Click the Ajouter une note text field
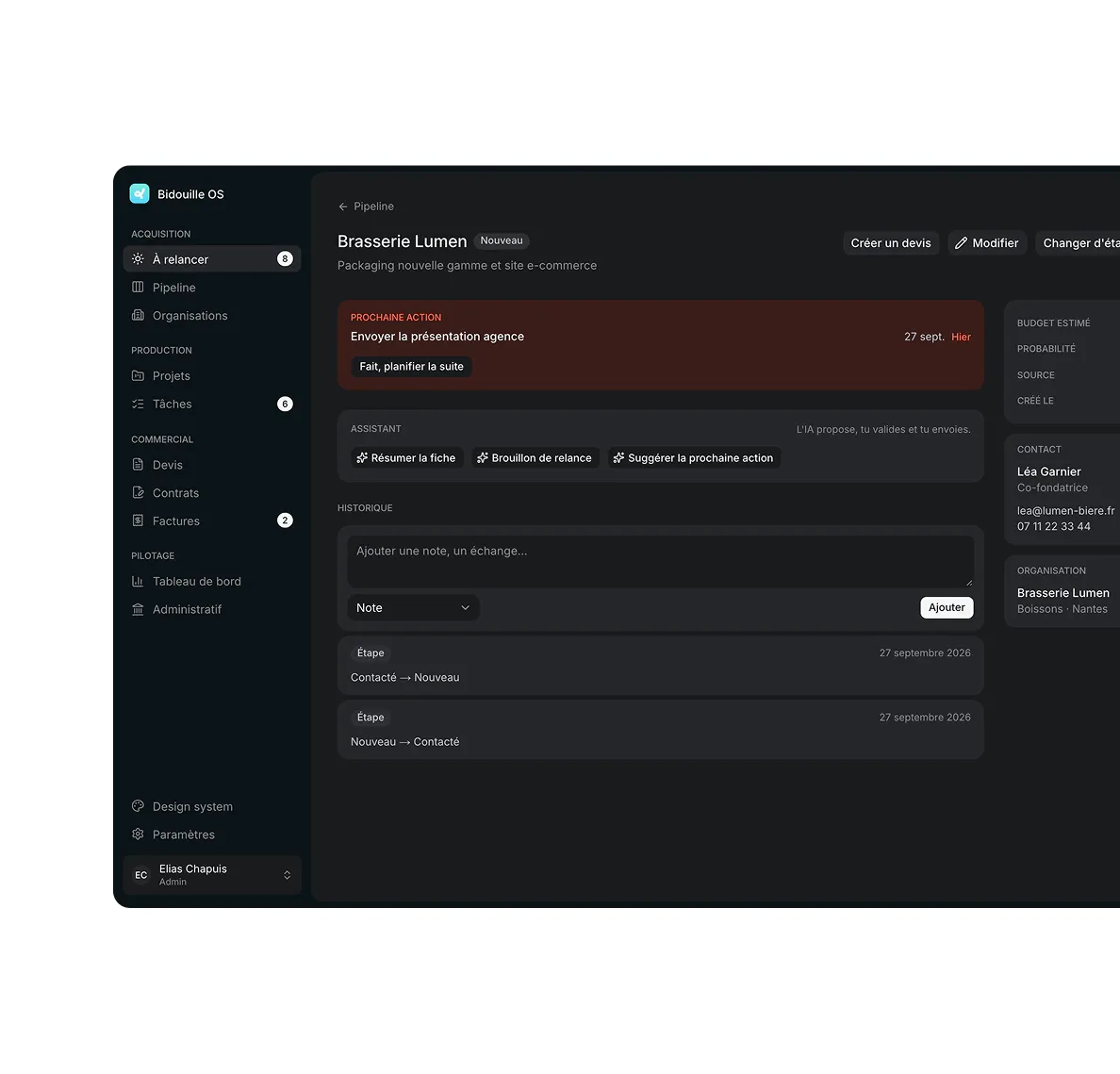Screen dimensions: 1120x1074 pyautogui.click(x=660, y=561)
